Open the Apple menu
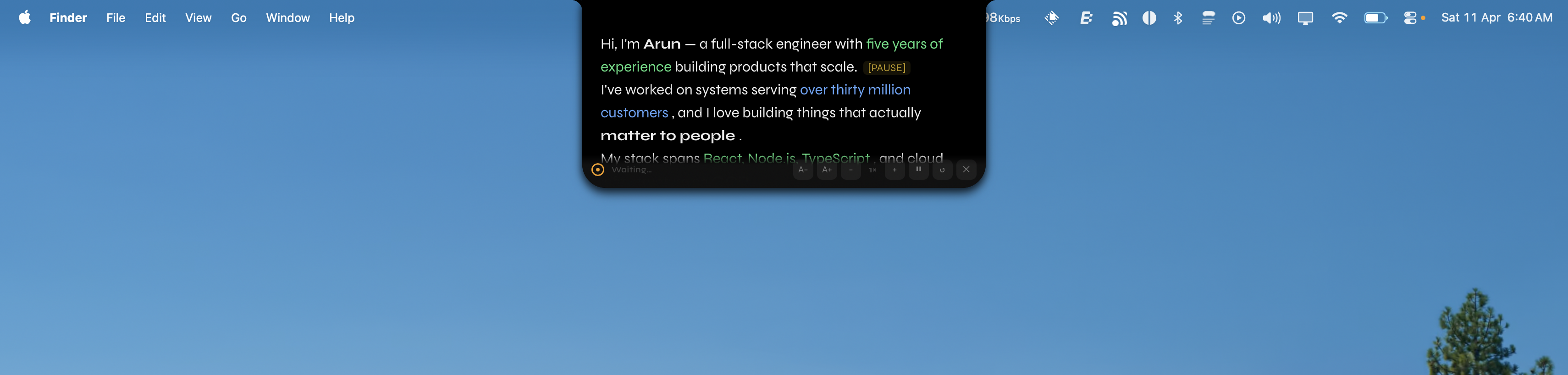This screenshot has width=1568, height=375. pyautogui.click(x=25, y=18)
